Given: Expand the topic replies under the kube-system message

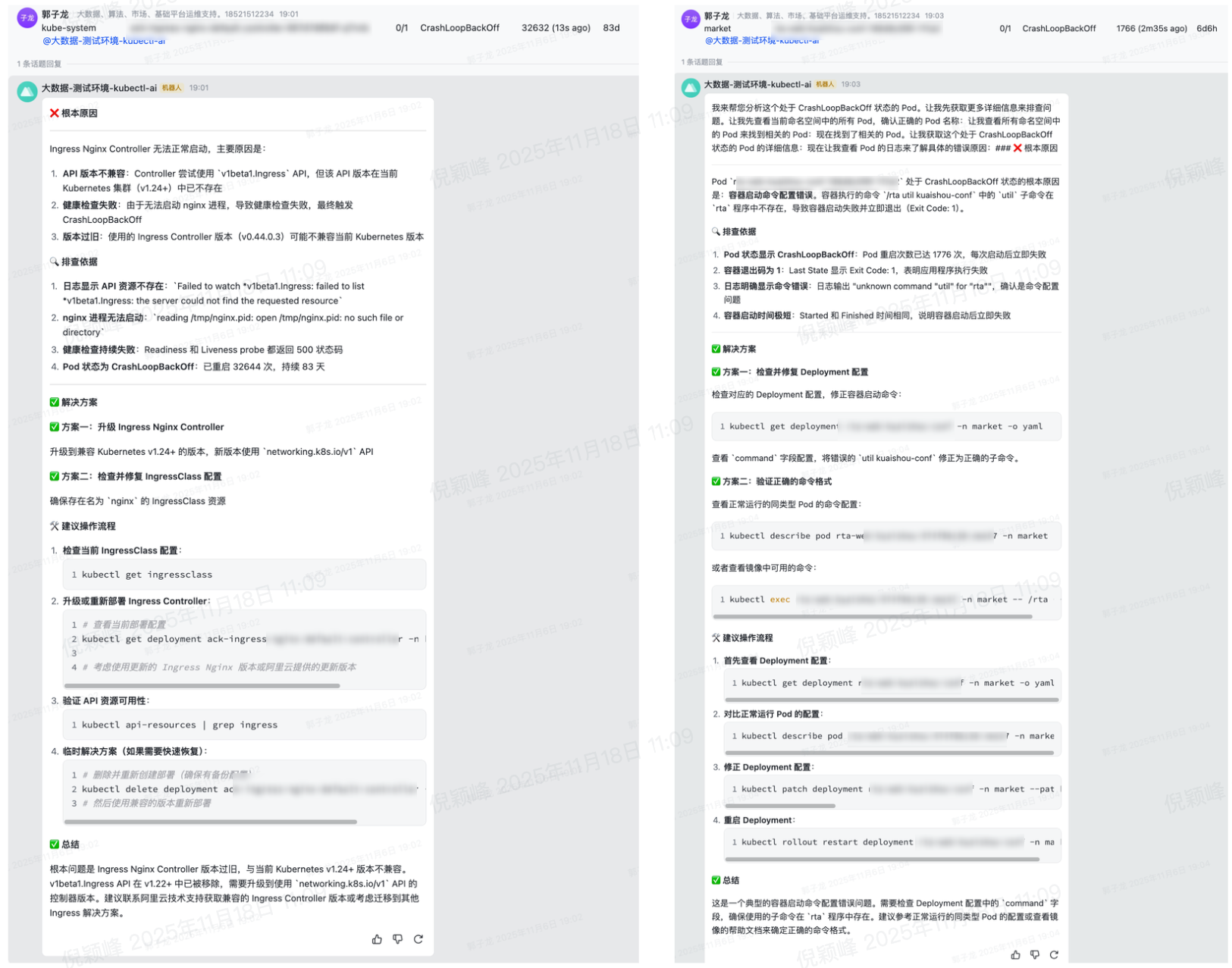Looking at the screenshot, I should 39,64.
